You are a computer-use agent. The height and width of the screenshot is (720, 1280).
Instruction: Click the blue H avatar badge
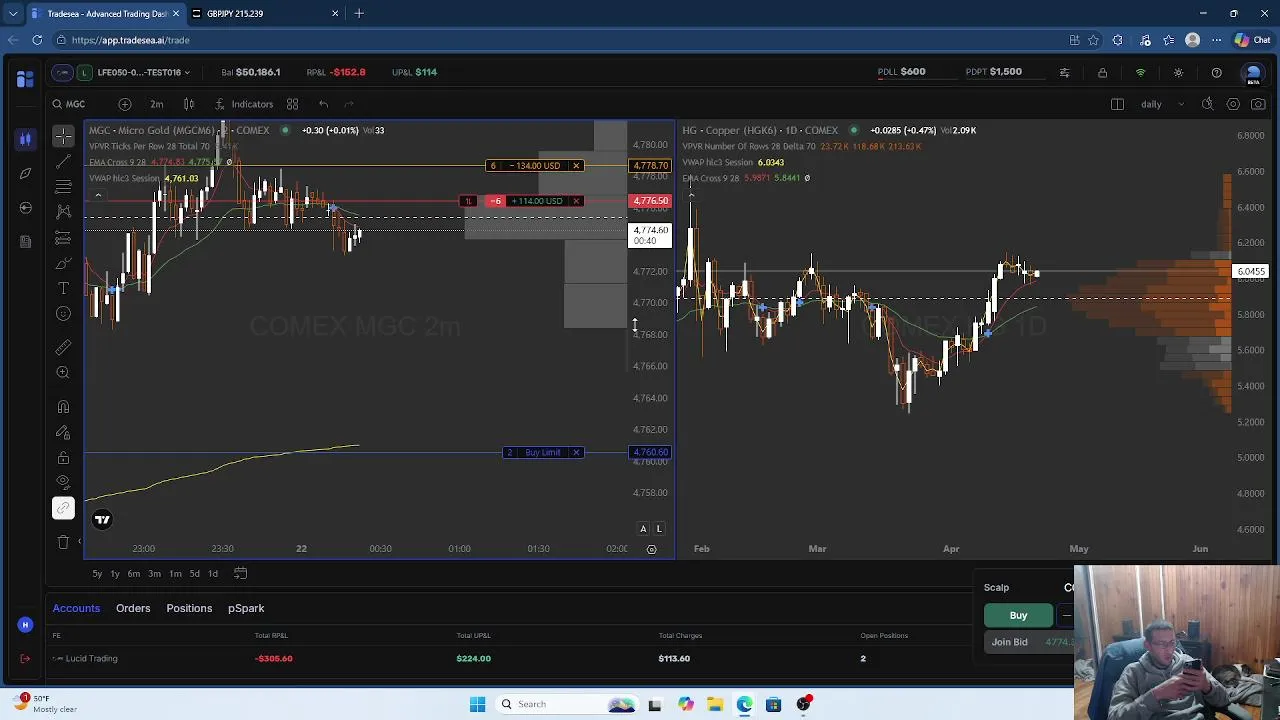[25, 625]
